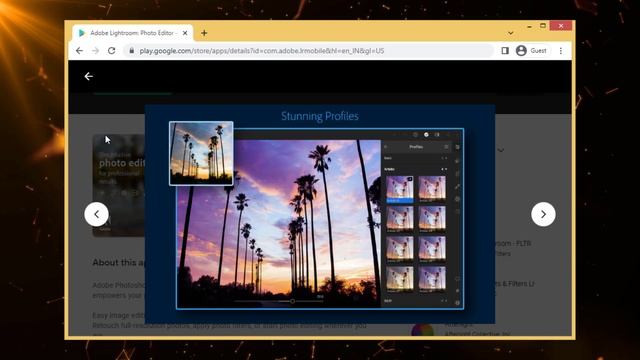This screenshot has width=640, height=360.
Task: Close the screenshot viewer with back arrow
Action: [x=89, y=76]
